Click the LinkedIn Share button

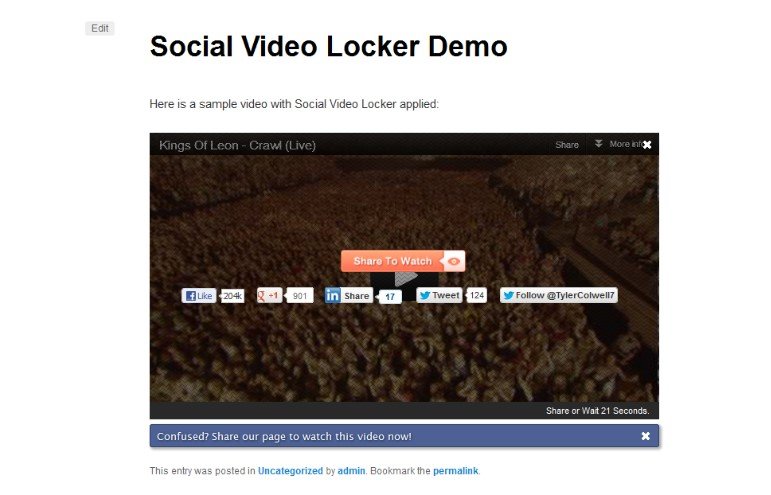click(x=349, y=295)
